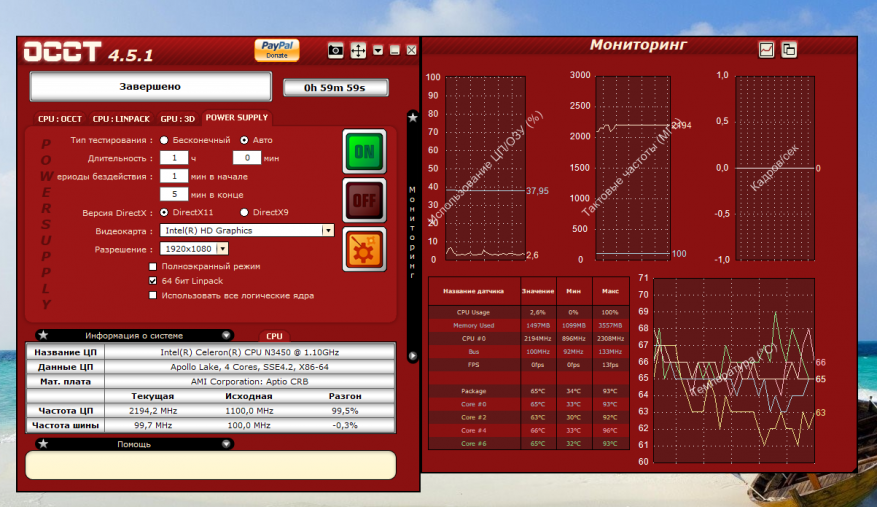Select the Бесконечный test type radio button
This screenshot has width=877, height=507.
164,140
